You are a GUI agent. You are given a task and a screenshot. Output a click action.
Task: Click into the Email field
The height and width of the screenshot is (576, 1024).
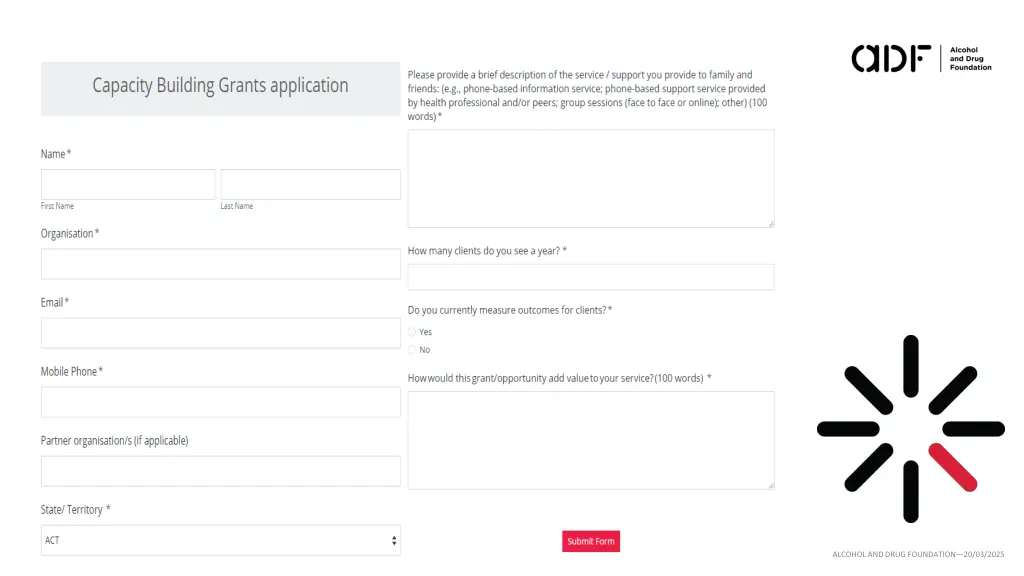(x=220, y=333)
